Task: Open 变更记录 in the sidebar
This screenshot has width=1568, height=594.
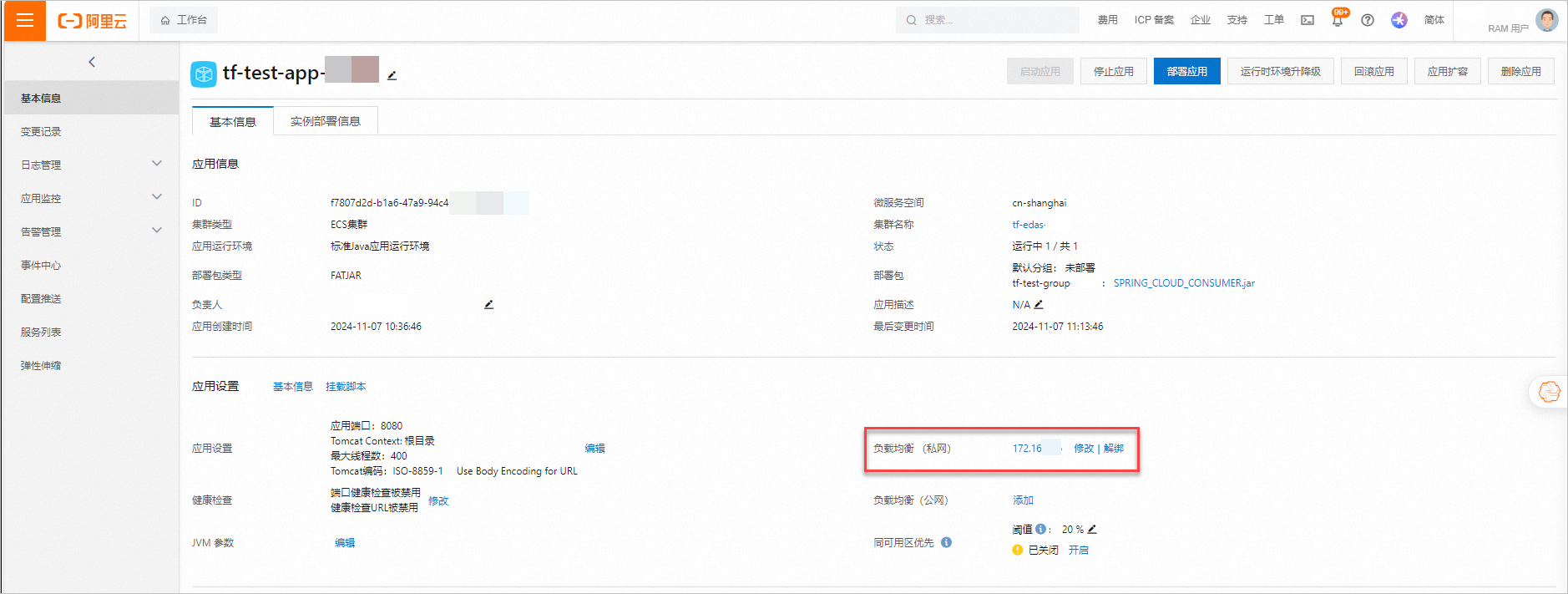Action: [91, 131]
